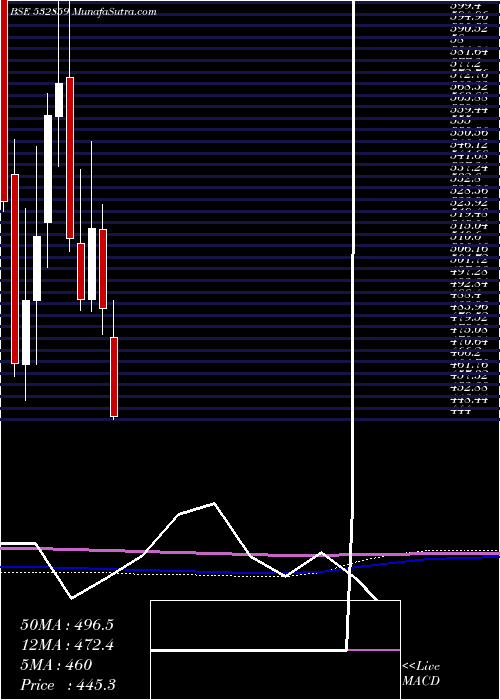Select the '5MA : 460' readout
This screenshot has width=500, height=700.
point(56,665)
